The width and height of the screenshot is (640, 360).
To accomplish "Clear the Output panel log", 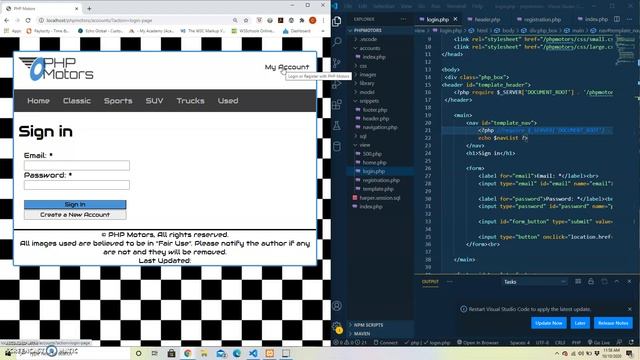I will coord(578,282).
